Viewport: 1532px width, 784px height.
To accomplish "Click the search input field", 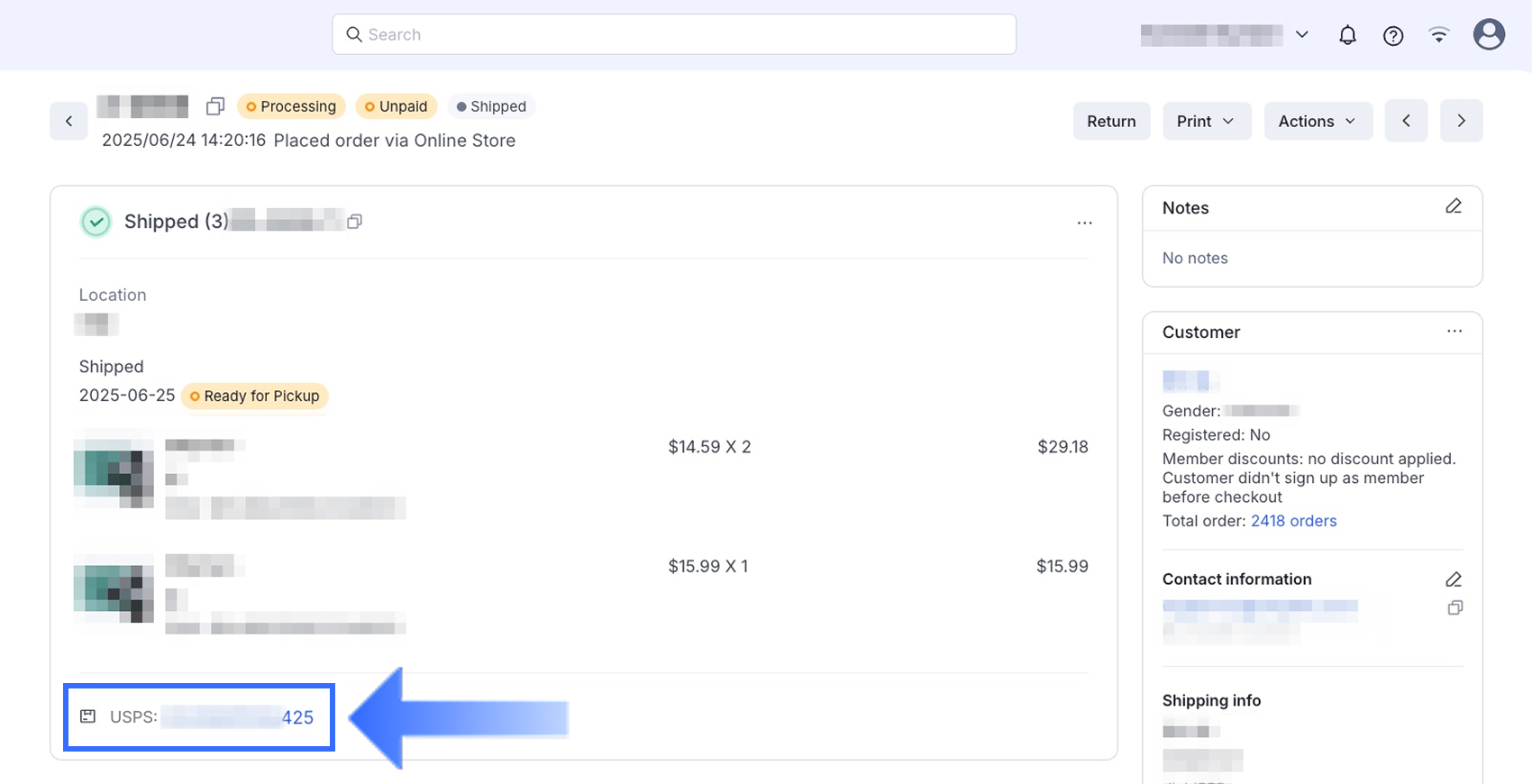I will (x=674, y=34).
